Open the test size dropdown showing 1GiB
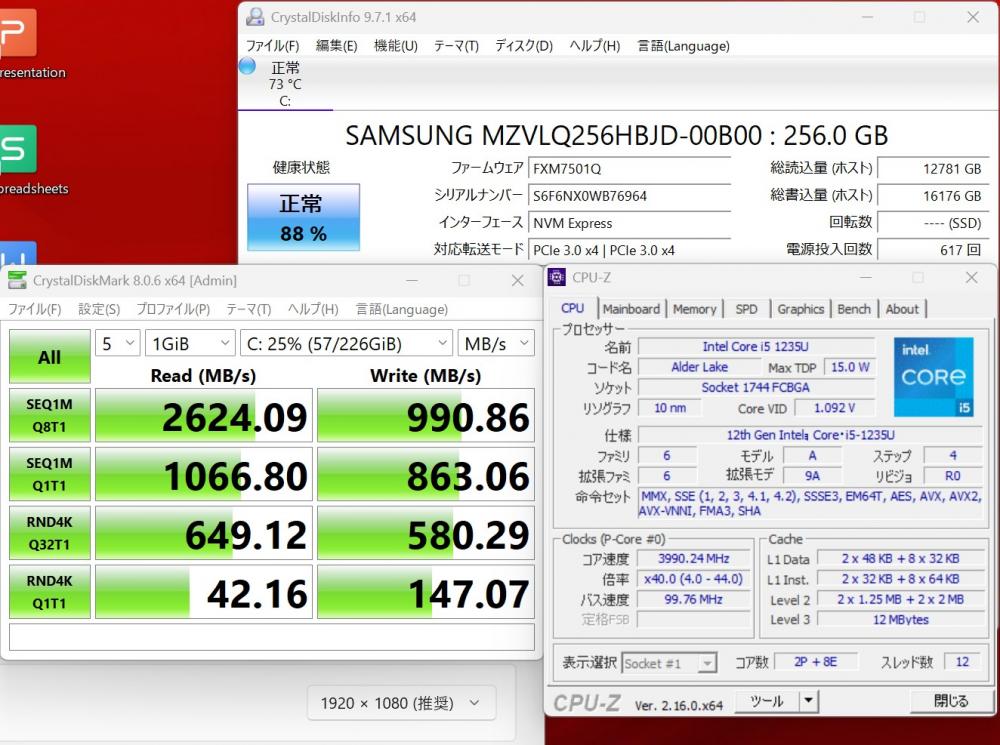Screen dimensions: 1000x745 coord(190,344)
